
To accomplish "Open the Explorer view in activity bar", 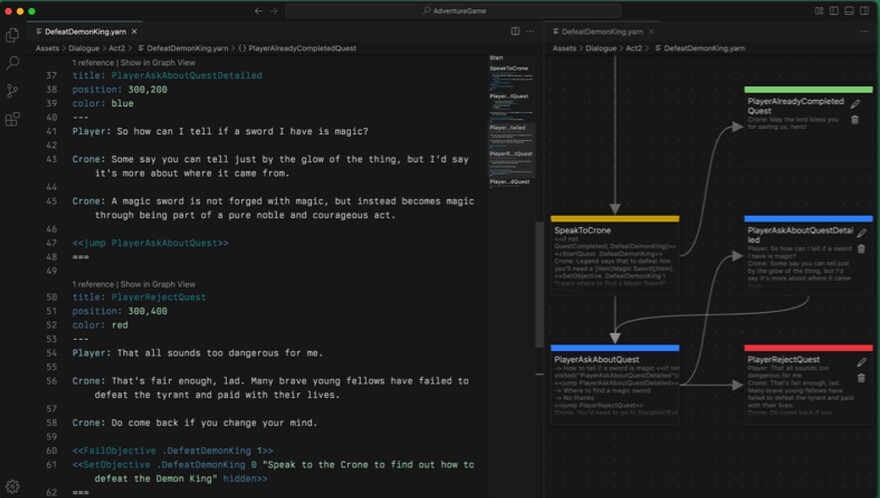I will [x=12, y=35].
